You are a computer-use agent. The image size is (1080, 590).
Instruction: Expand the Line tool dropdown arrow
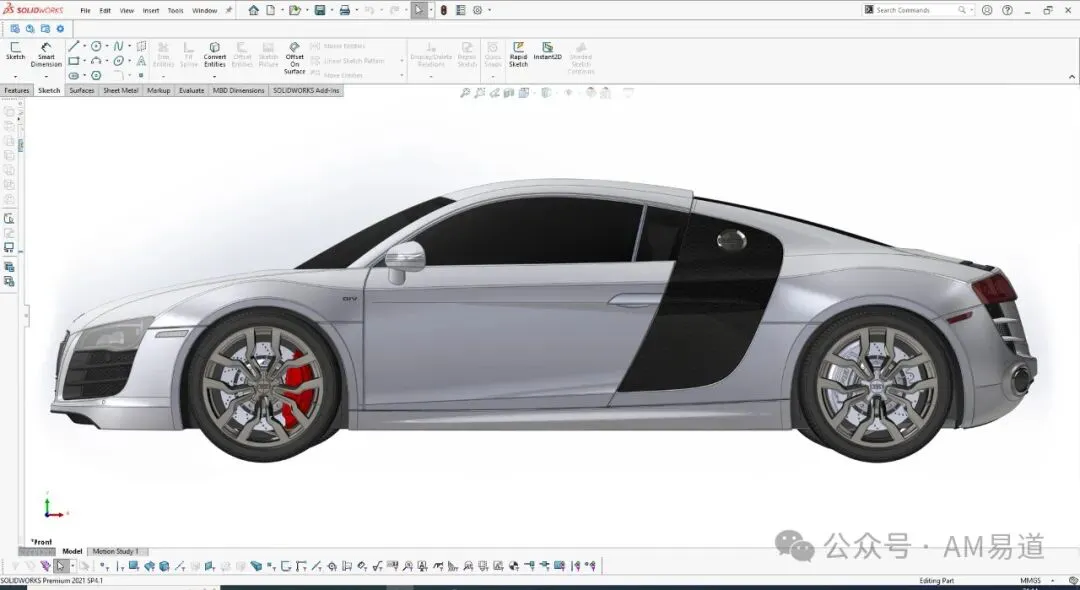pyautogui.click(x=84, y=46)
